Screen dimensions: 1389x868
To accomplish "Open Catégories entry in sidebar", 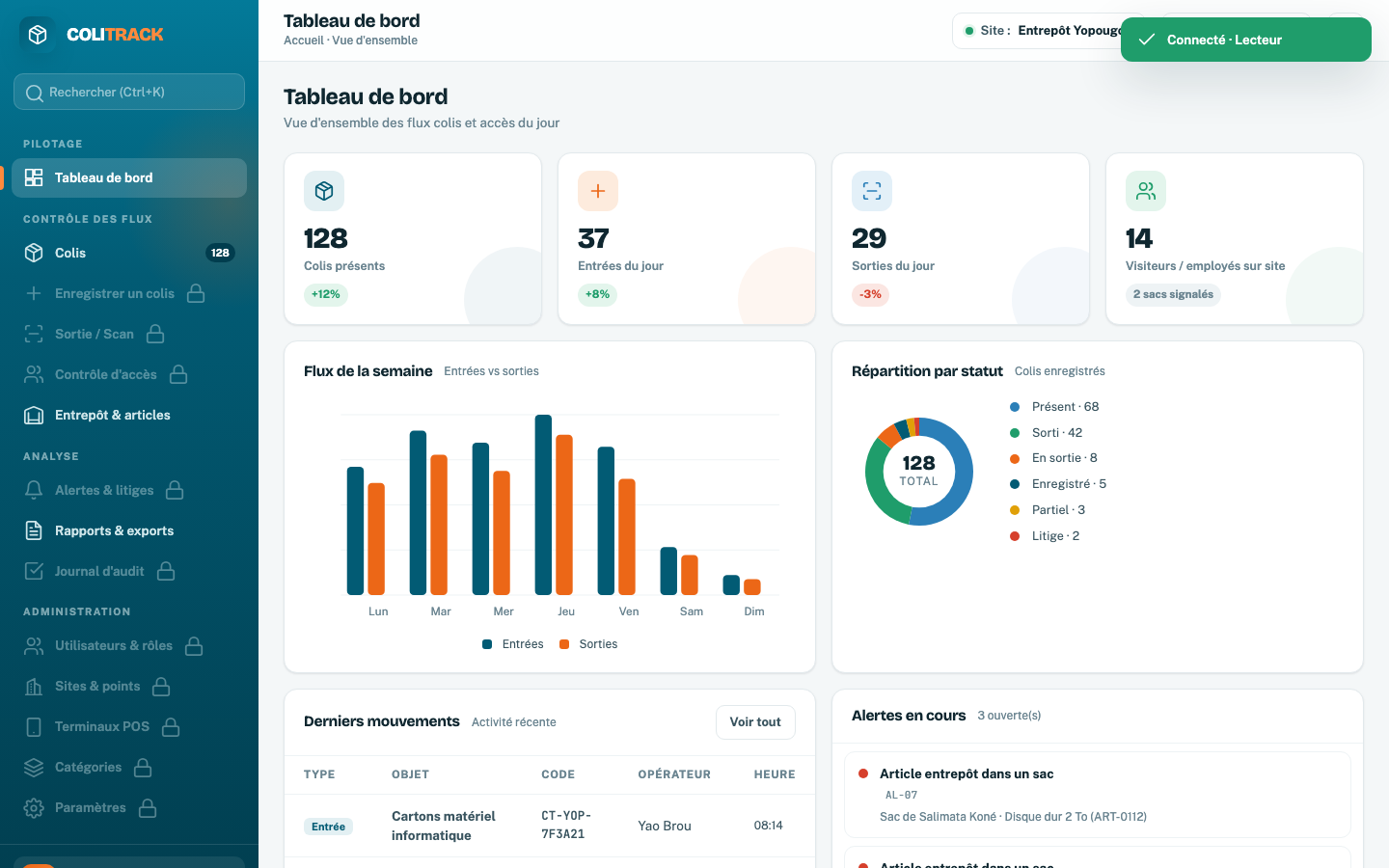I will 129,767.
